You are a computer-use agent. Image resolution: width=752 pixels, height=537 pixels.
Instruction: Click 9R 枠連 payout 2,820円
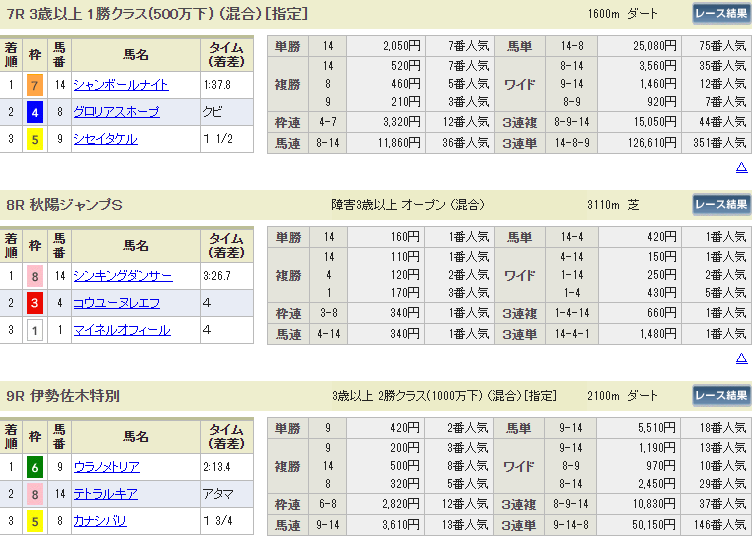(x=402, y=504)
